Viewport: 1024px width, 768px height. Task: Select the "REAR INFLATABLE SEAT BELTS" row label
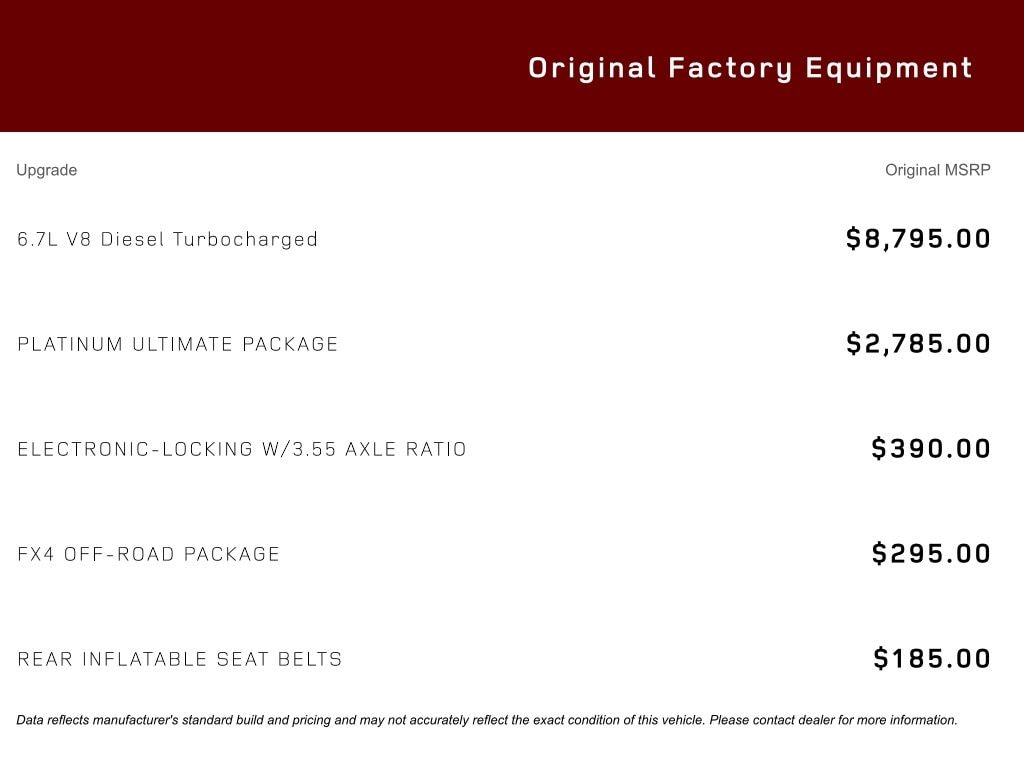pyautogui.click(x=180, y=660)
